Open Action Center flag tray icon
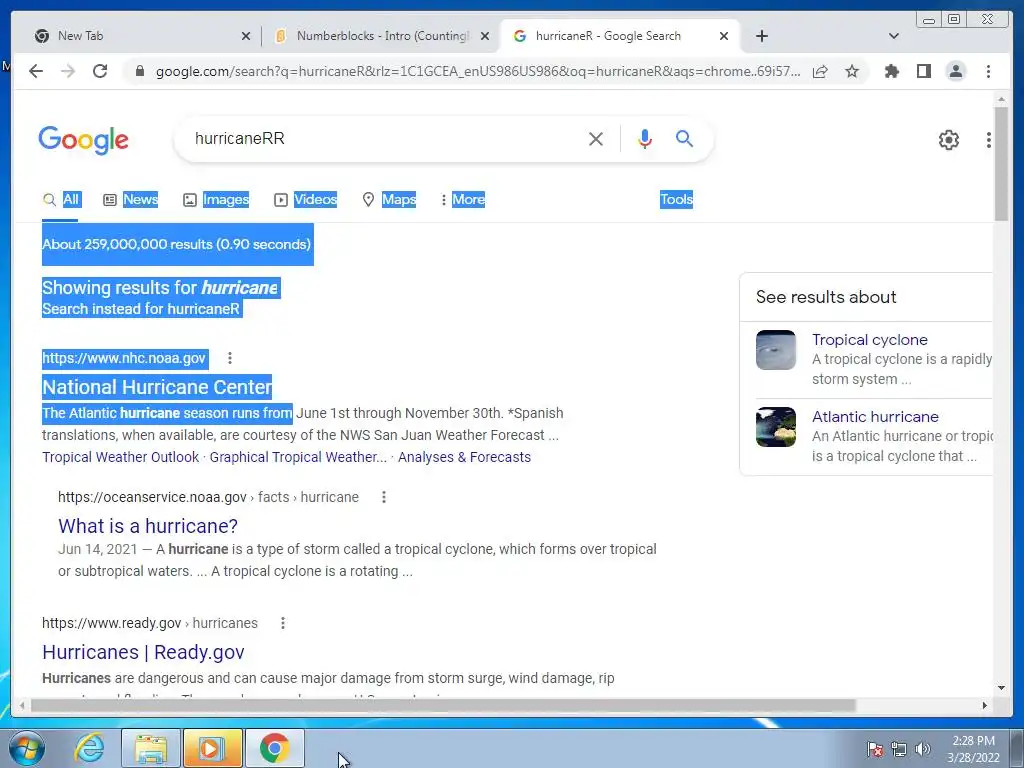The image size is (1024, 768). pos(874,749)
